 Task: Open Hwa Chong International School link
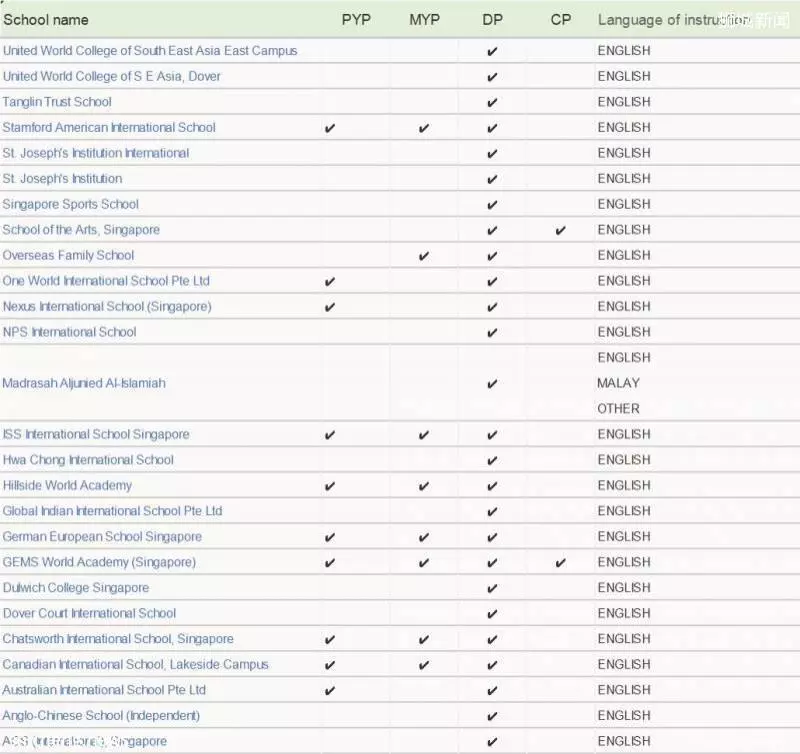[88, 460]
